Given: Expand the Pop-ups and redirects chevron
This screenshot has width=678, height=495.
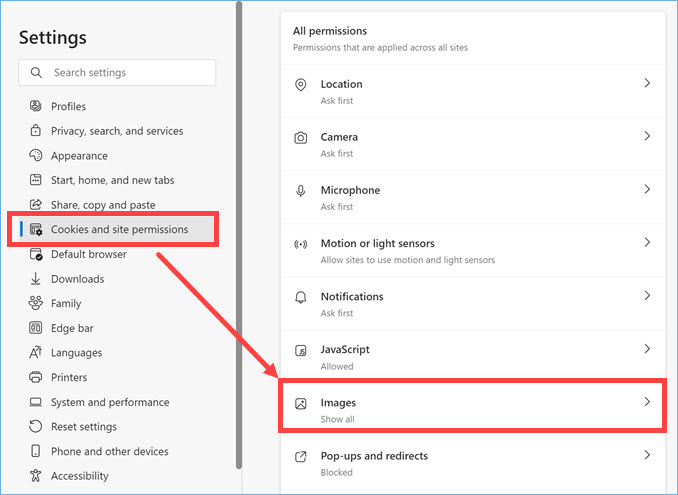Looking at the screenshot, I should (647, 455).
